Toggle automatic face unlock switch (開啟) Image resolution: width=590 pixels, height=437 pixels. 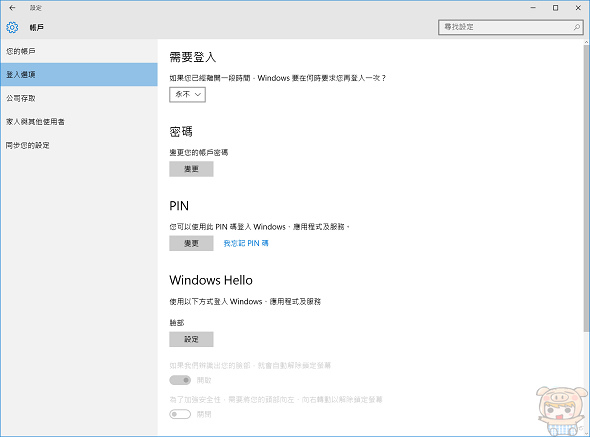pyautogui.click(x=180, y=380)
